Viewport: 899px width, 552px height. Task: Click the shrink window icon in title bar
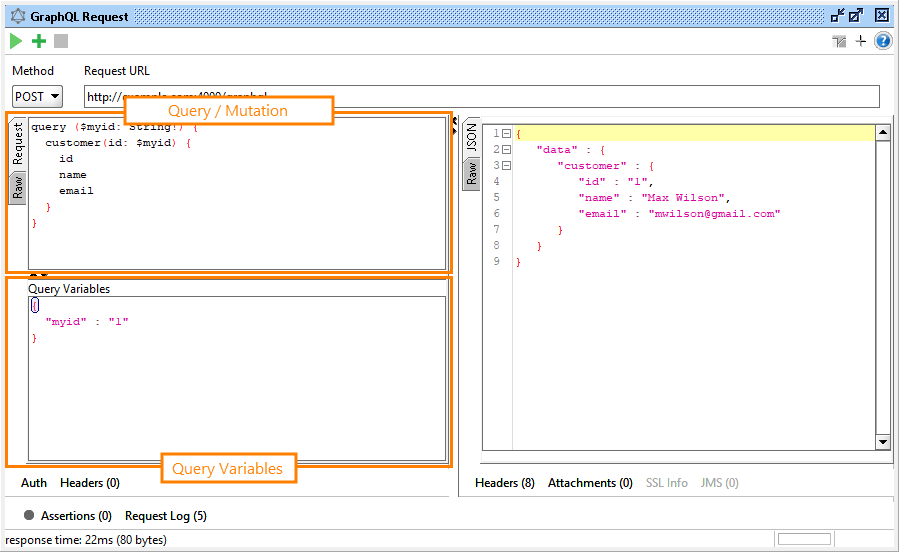coord(838,15)
